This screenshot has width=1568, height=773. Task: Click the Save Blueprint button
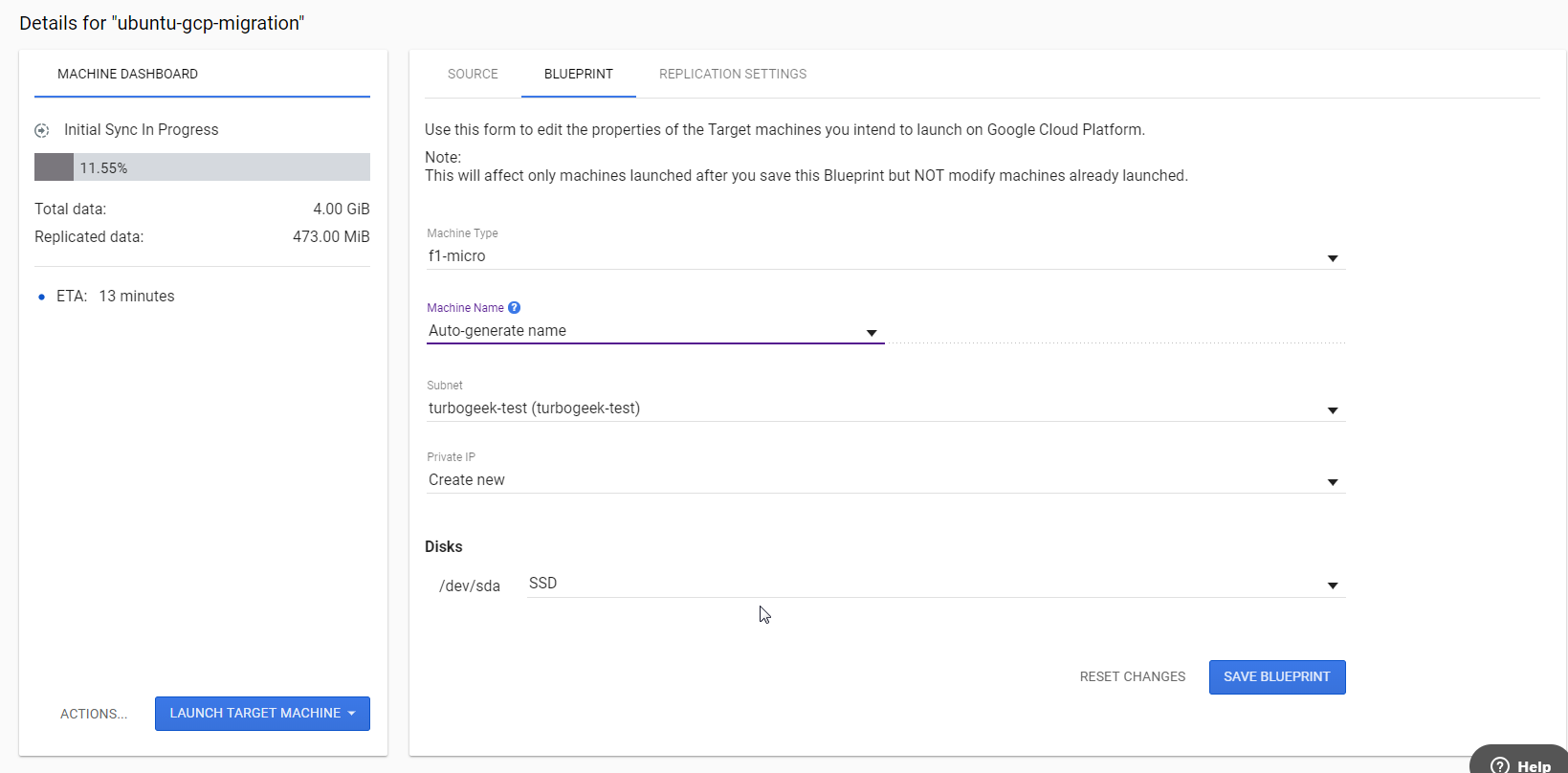point(1277,677)
